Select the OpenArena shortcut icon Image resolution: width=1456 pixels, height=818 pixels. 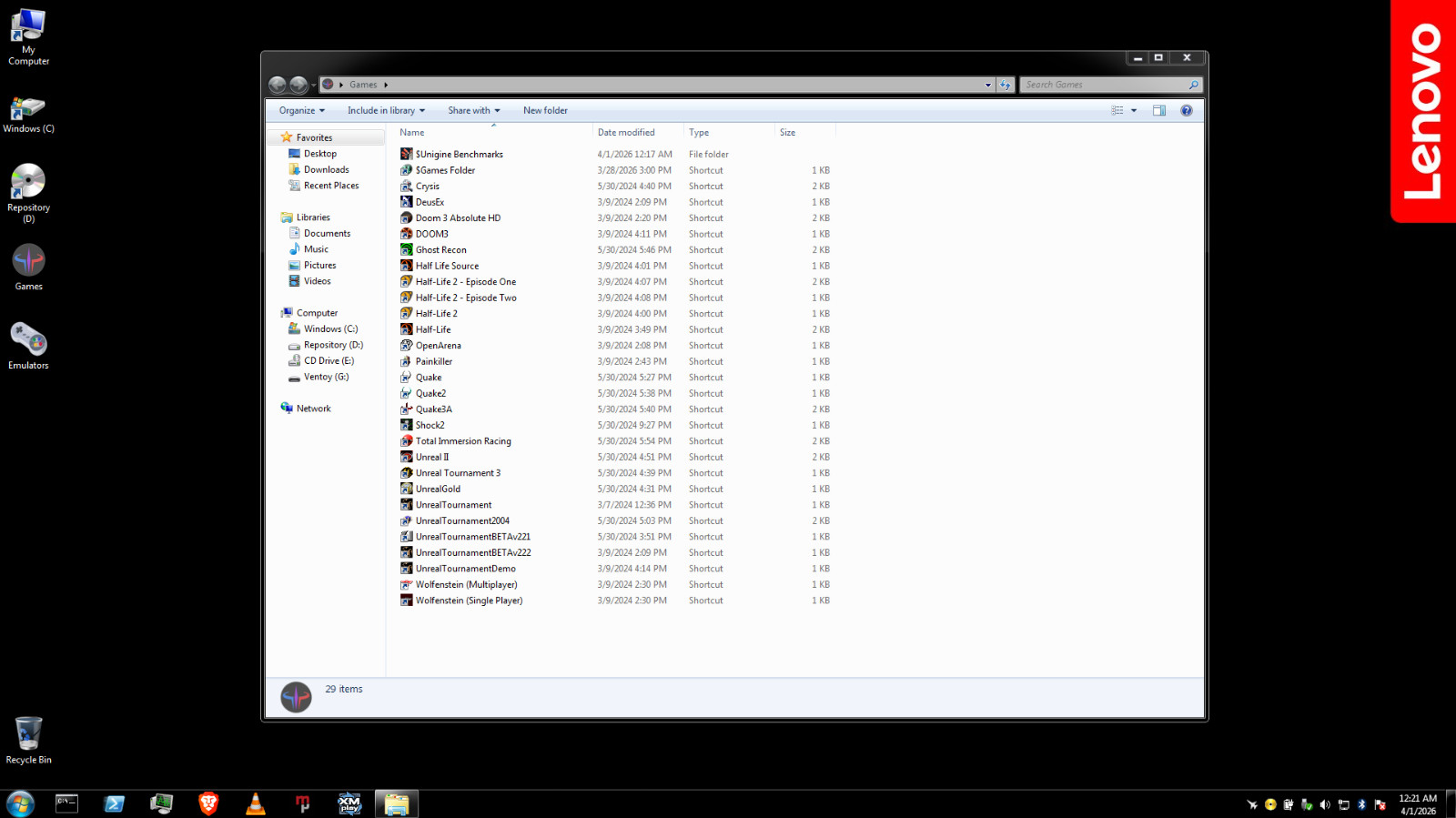pyautogui.click(x=407, y=346)
